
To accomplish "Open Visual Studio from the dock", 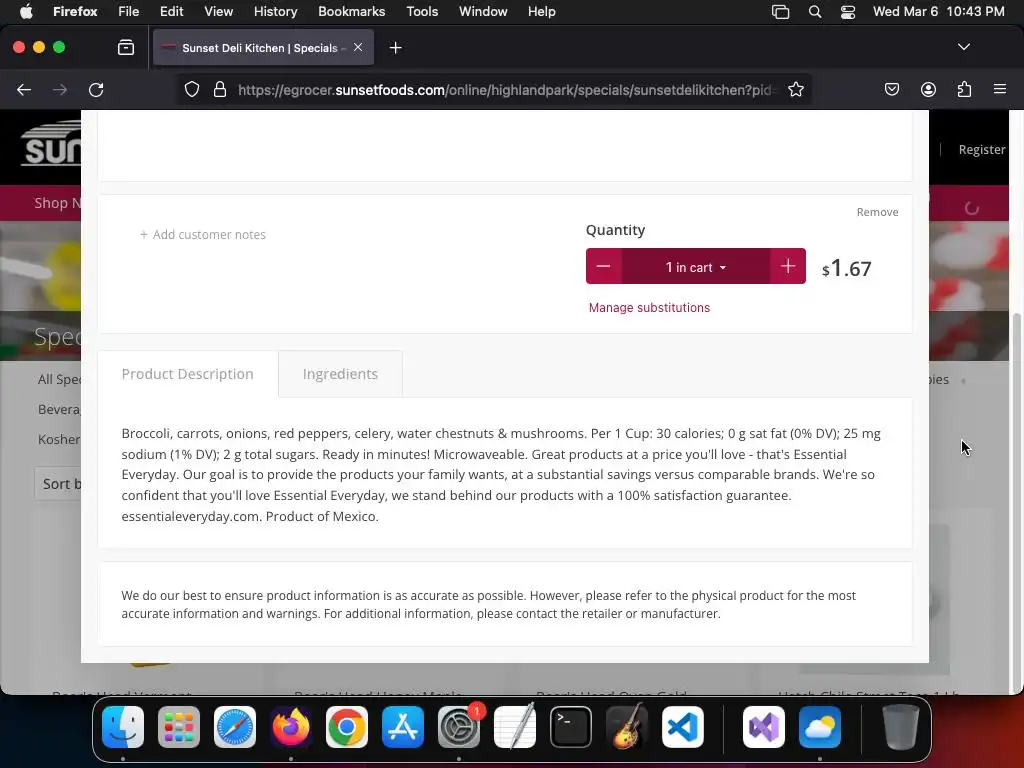I will pyautogui.click(x=764, y=727).
